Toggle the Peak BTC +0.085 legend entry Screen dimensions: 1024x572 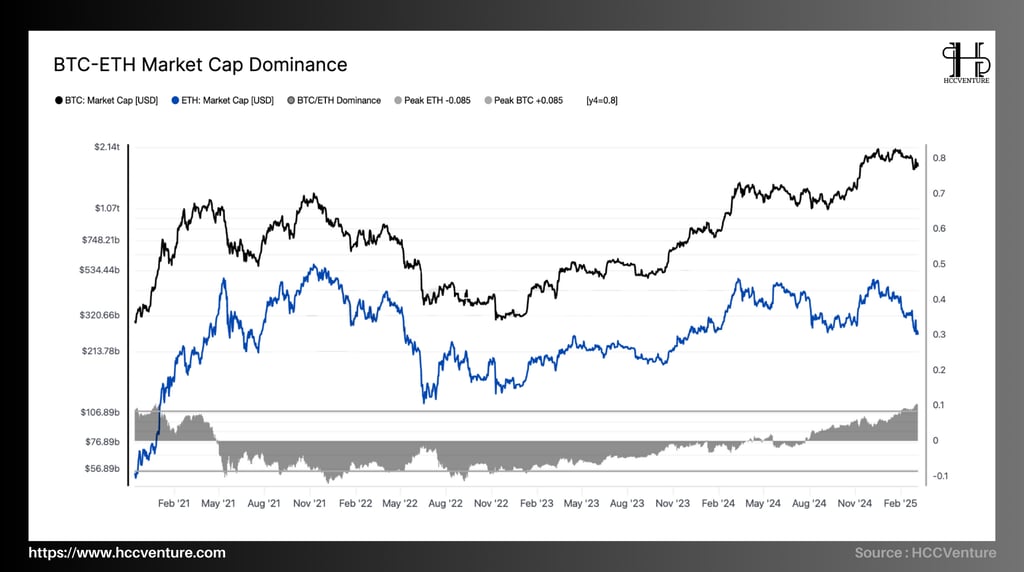pyautogui.click(x=524, y=101)
